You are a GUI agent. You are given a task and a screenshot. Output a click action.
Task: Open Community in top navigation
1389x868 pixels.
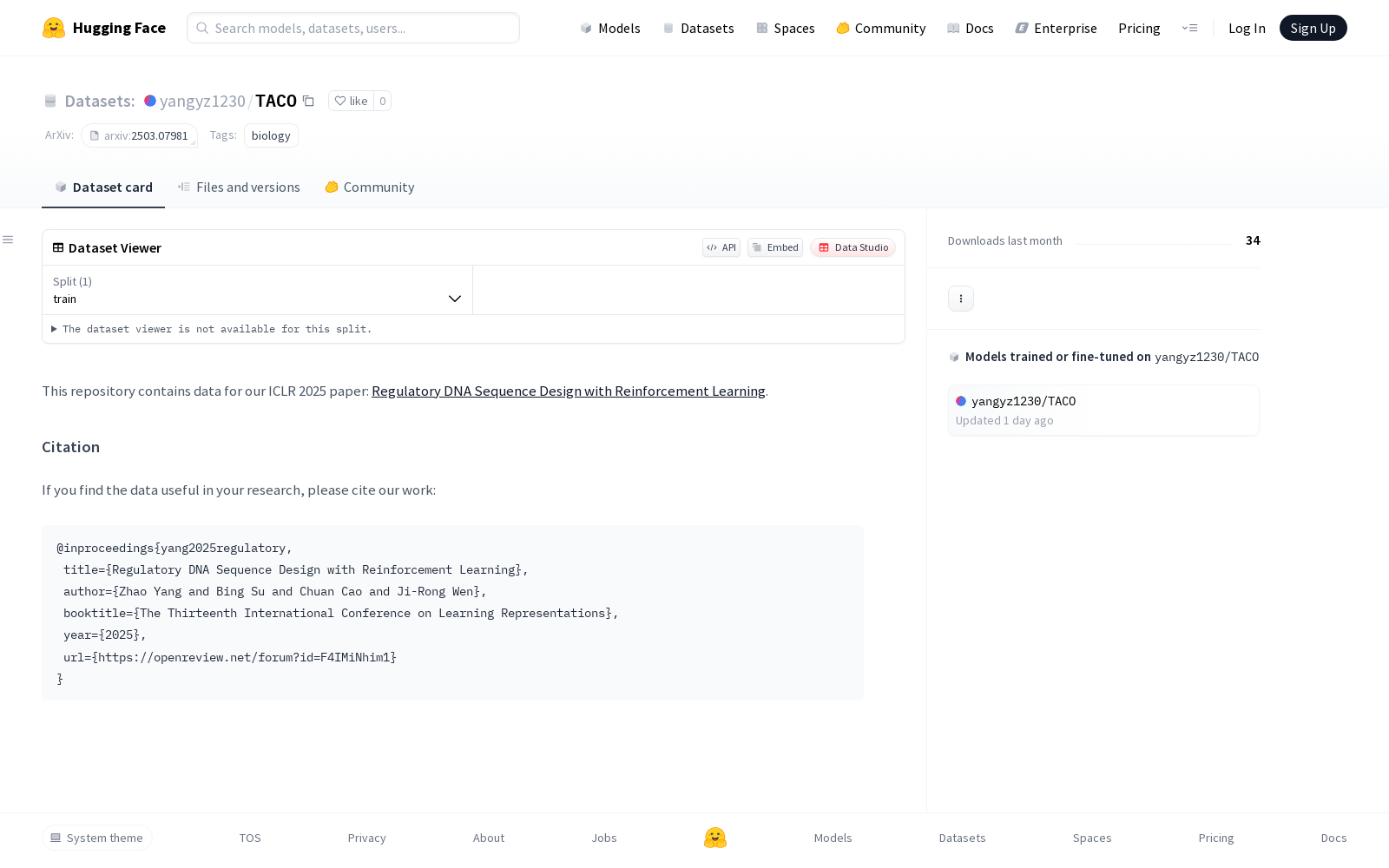(x=881, y=28)
